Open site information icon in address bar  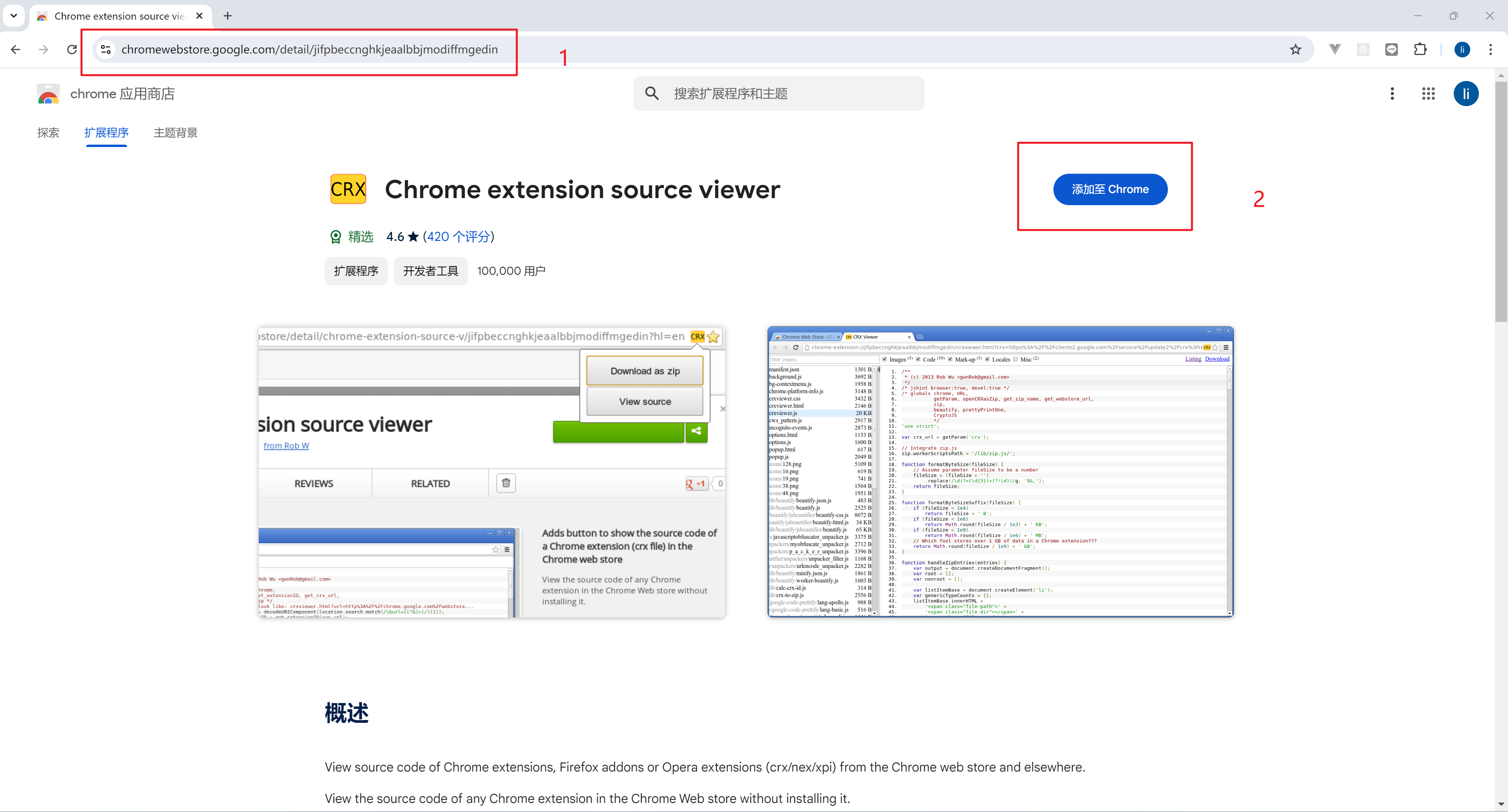(106, 50)
